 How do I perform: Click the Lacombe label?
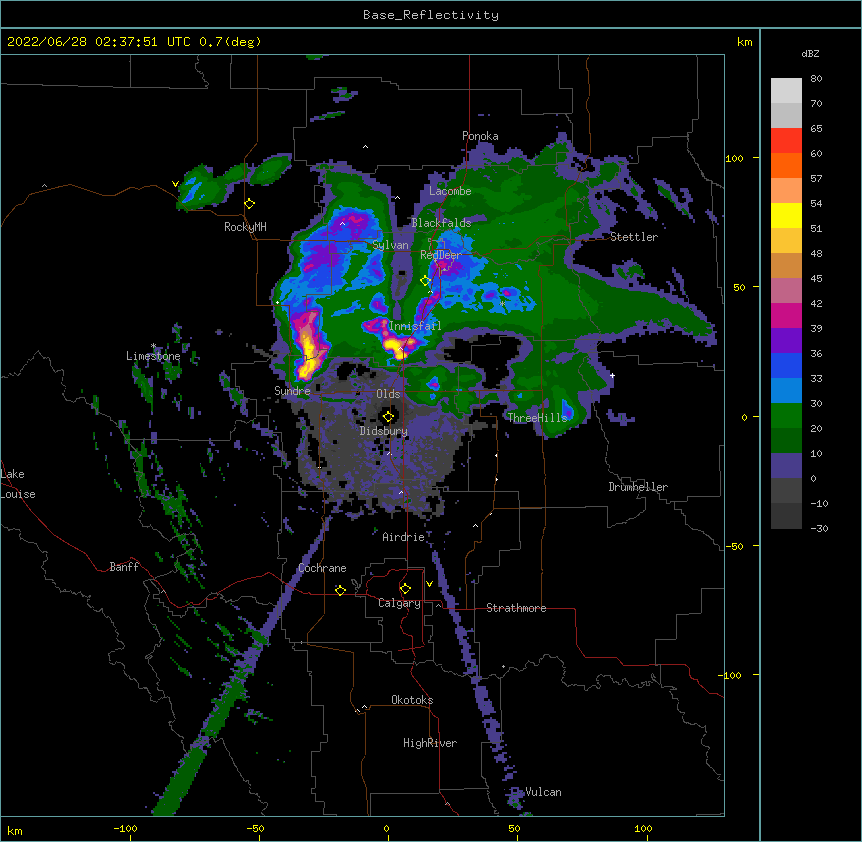pyautogui.click(x=450, y=191)
